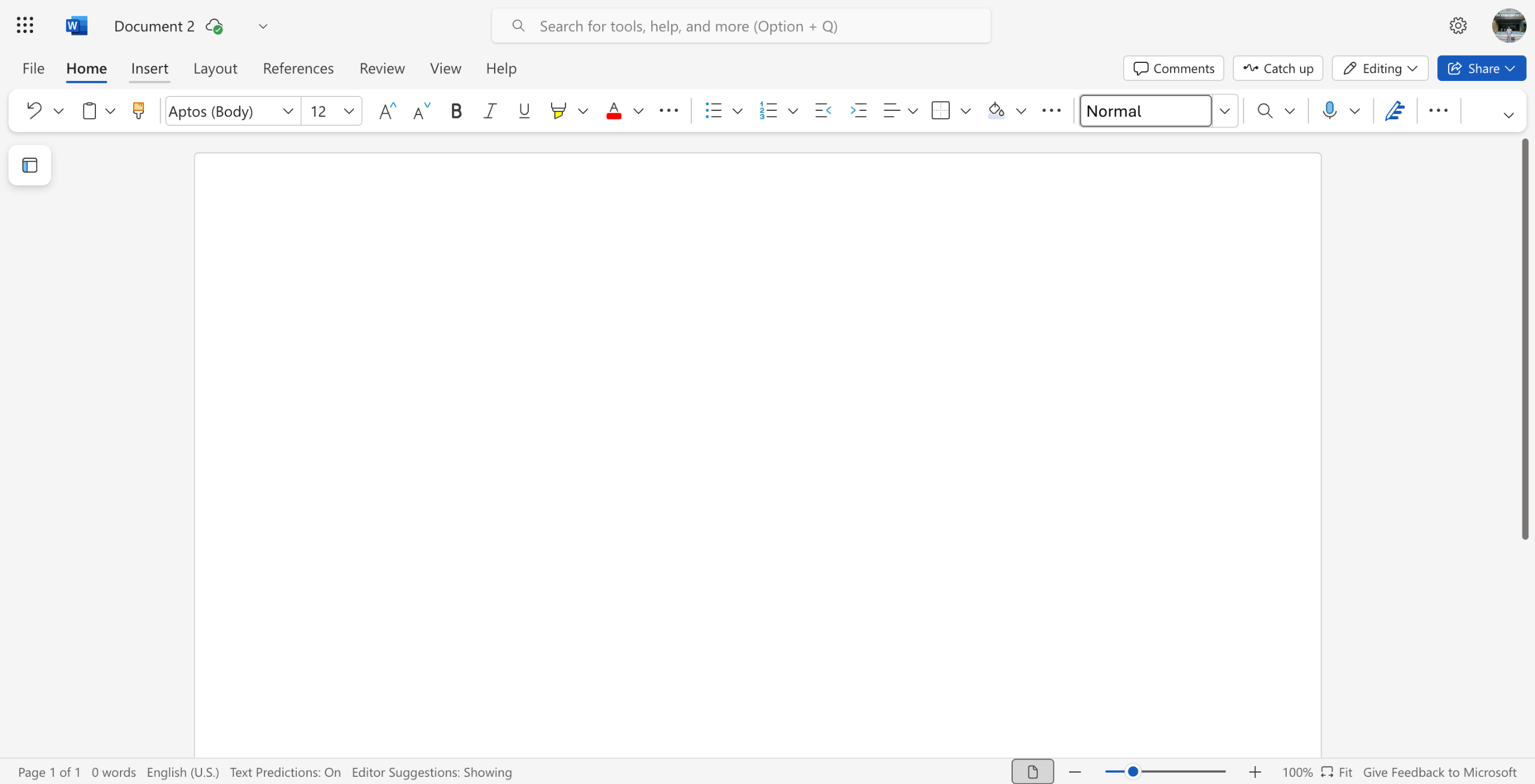The width and height of the screenshot is (1535, 784).
Task: Open the Comments button
Action: tap(1173, 68)
